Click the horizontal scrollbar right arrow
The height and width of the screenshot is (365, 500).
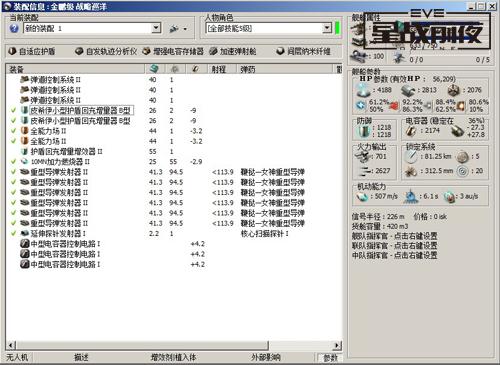338,345
